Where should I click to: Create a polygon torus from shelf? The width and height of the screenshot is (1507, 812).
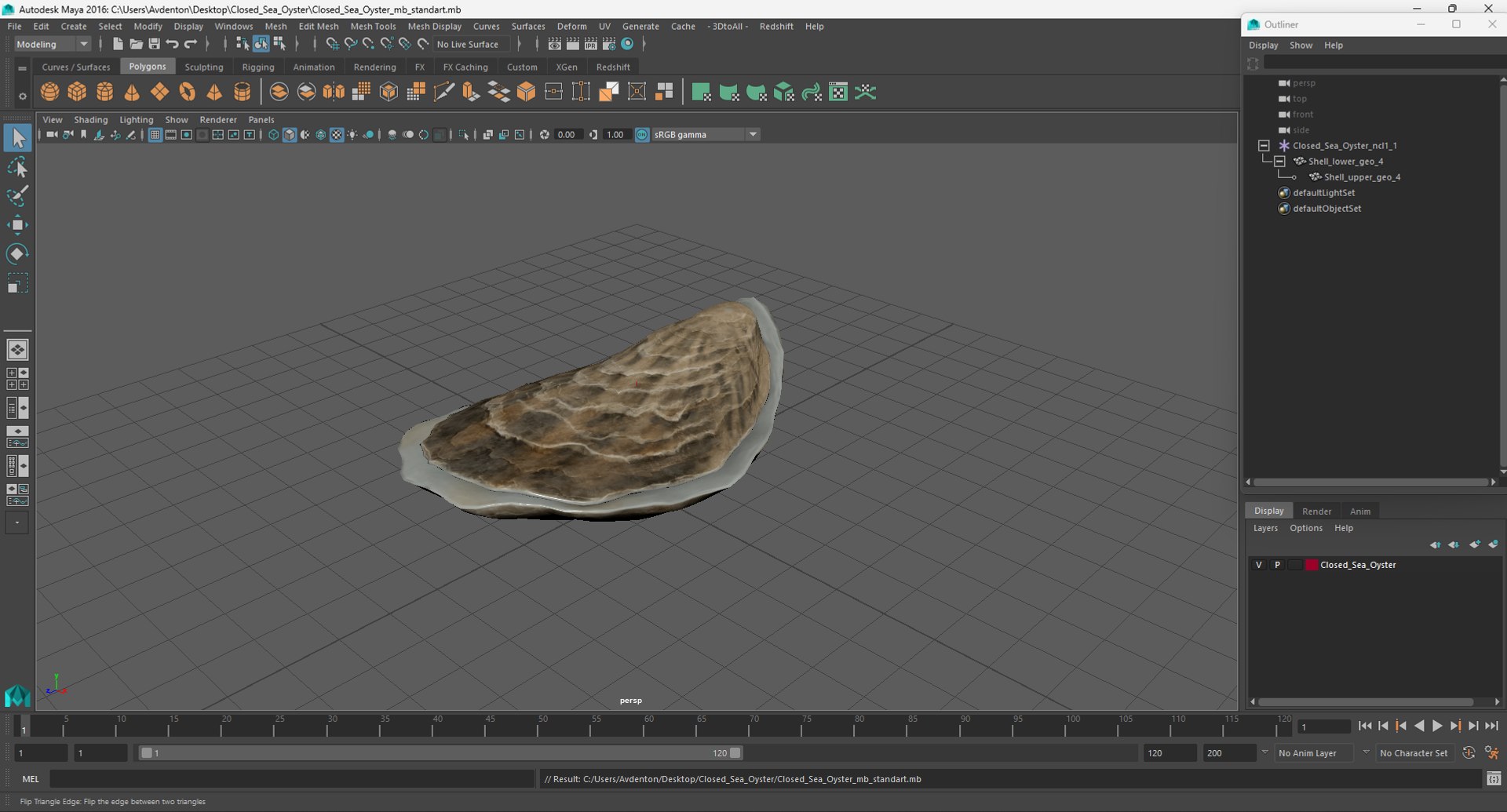coord(187,92)
